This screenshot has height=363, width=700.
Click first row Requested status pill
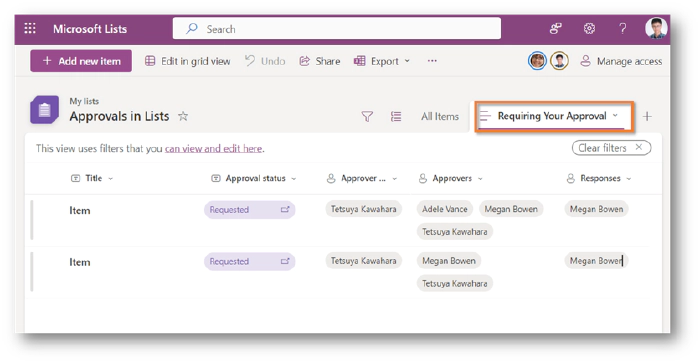[249, 210]
